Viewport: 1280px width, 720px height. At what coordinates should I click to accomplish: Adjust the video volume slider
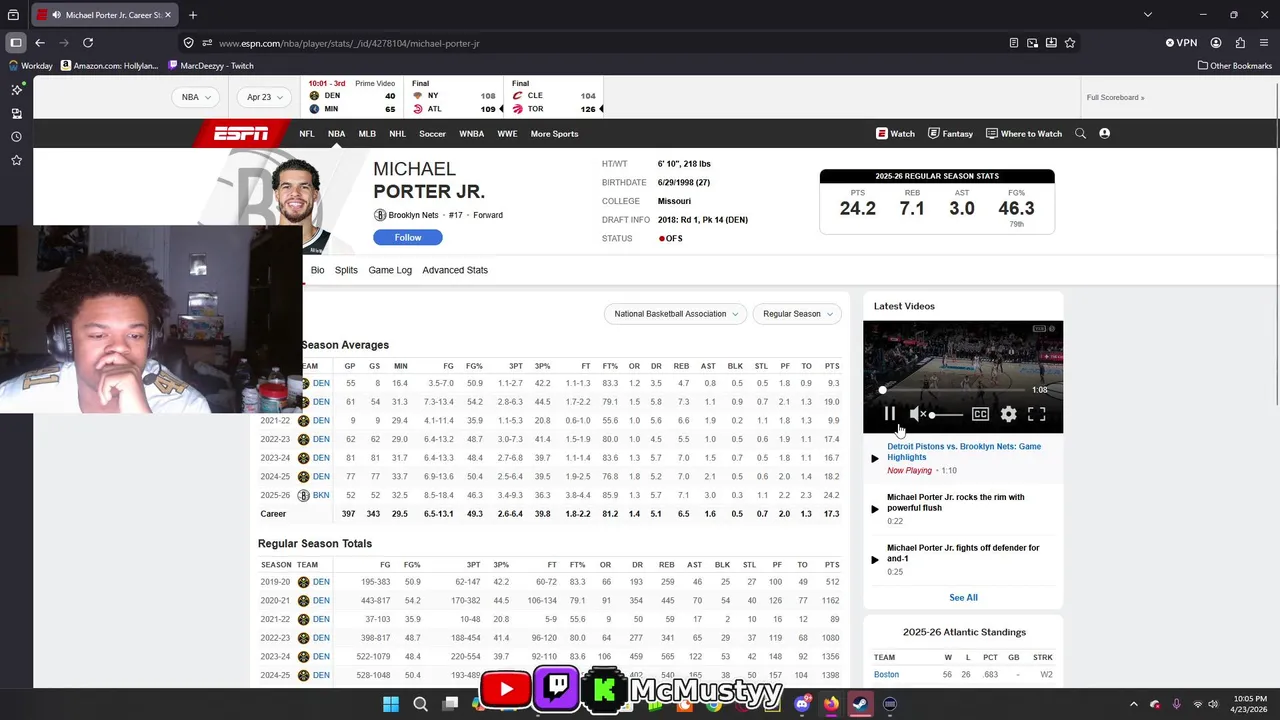click(946, 414)
